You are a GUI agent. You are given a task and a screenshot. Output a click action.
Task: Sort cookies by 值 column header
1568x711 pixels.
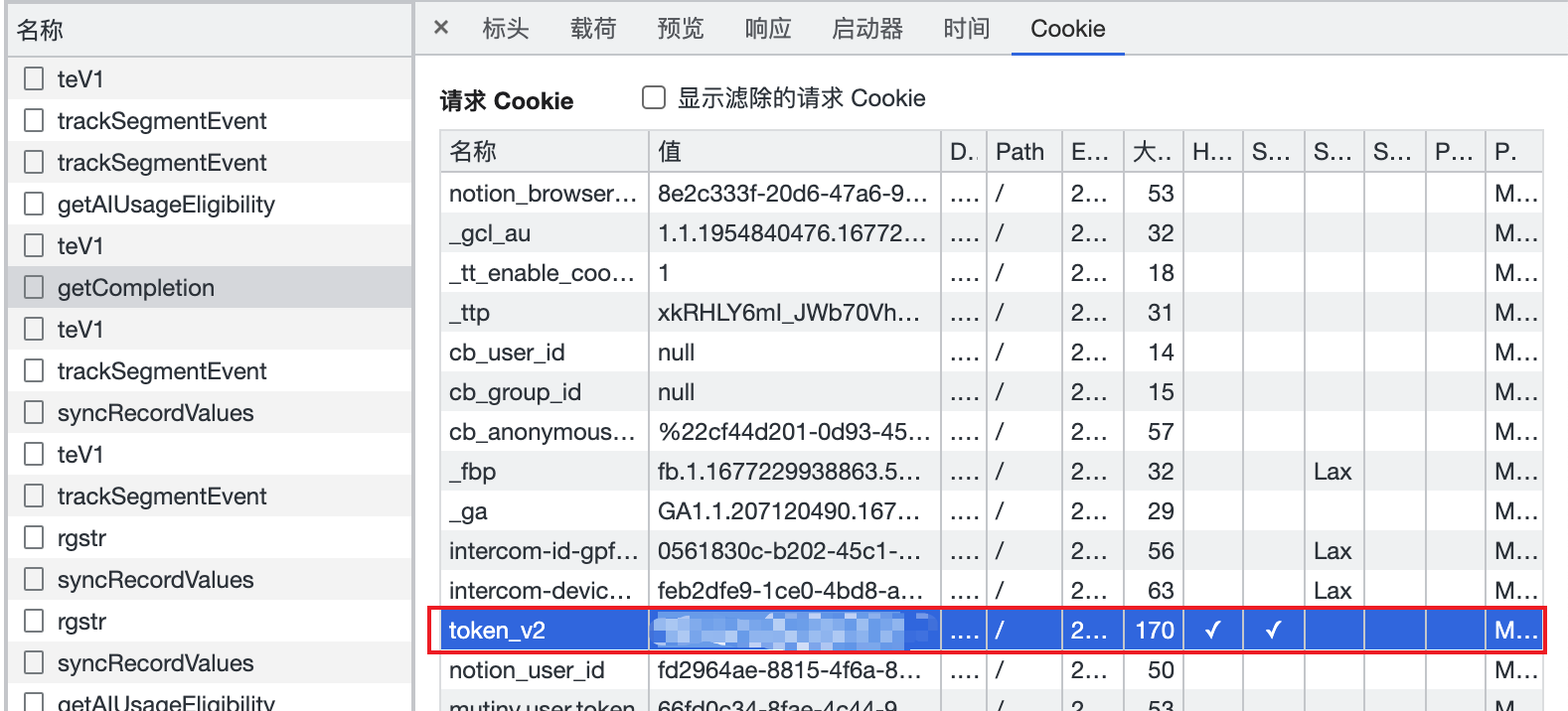[x=795, y=151]
